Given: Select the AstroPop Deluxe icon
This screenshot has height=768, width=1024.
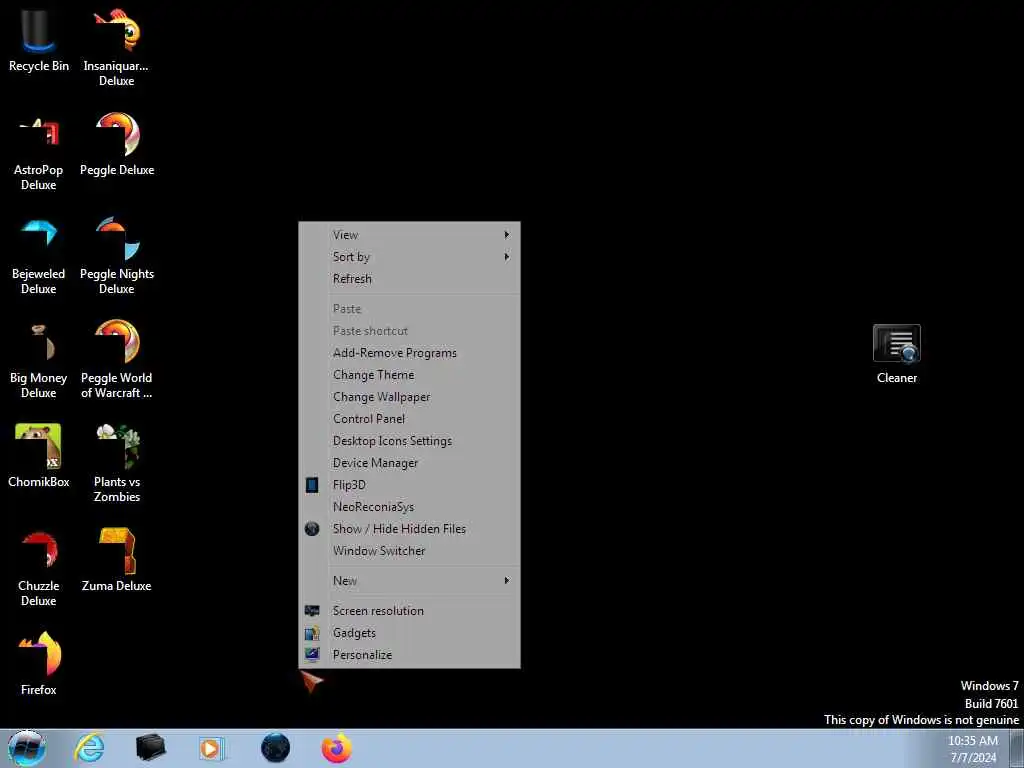Looking at the screenshot, I should point(39,153).
